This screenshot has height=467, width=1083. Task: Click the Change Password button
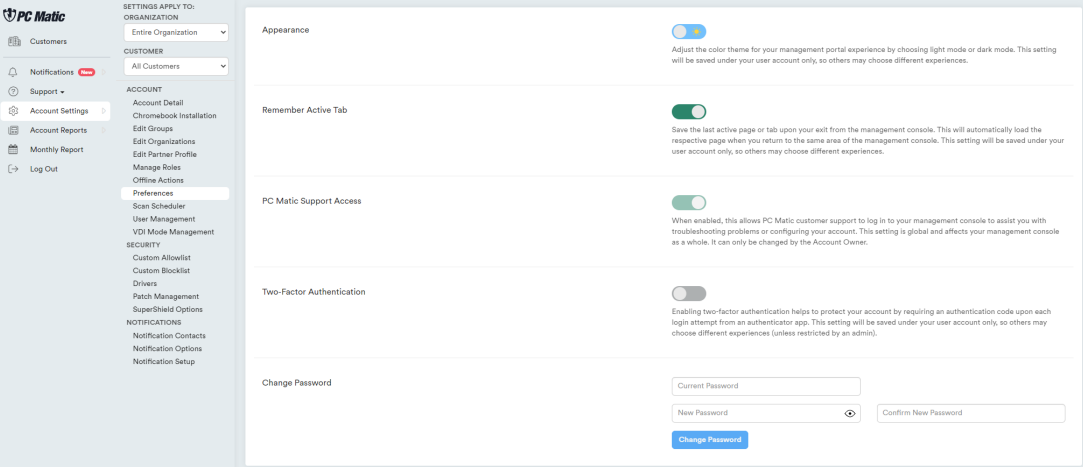tap(709, 439)
